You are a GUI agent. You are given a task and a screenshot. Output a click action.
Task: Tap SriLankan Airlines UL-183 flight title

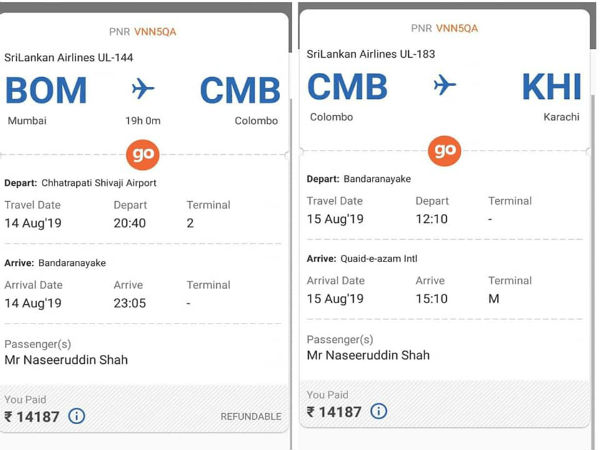[x=371, y=54]
